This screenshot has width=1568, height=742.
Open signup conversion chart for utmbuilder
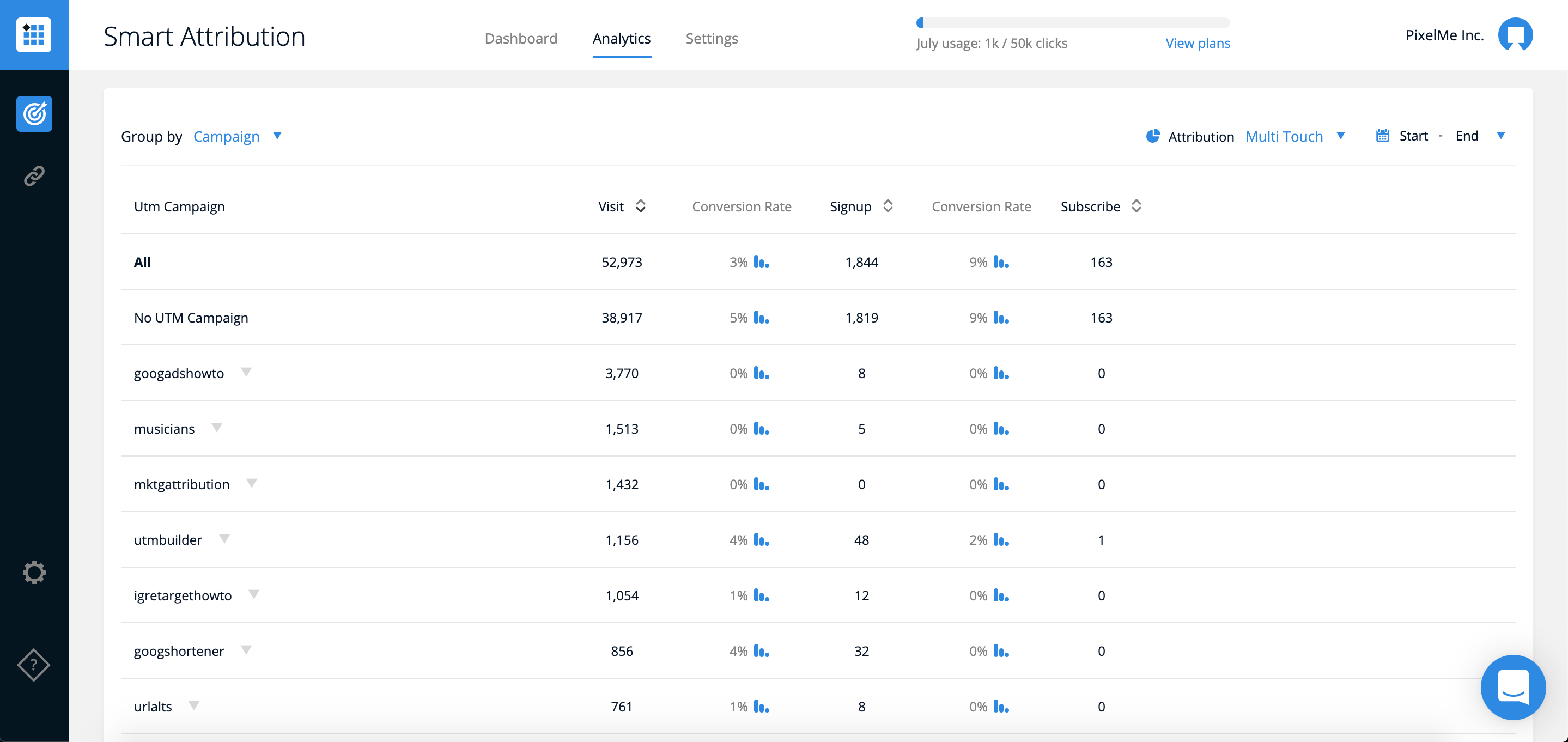[1001, 539]
